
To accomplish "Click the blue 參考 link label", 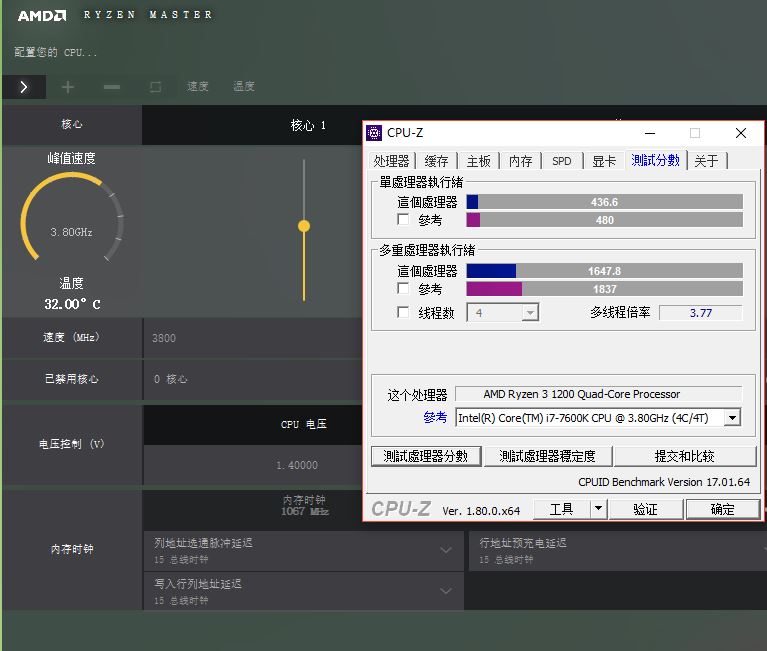I will pyautogui.click(x=435, y=418).
